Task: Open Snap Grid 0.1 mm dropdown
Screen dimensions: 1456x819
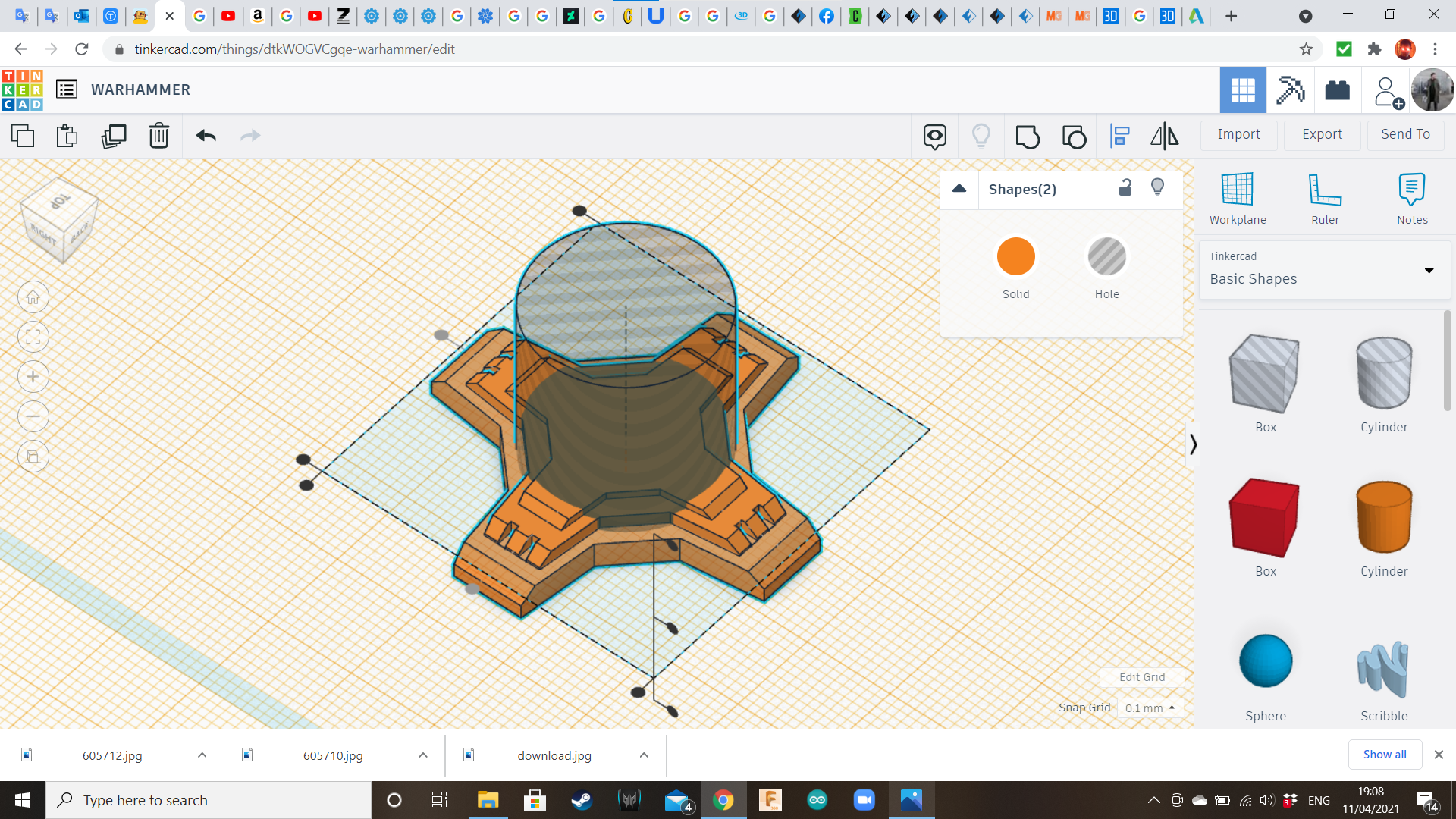Action: [x=1150, y=708]
